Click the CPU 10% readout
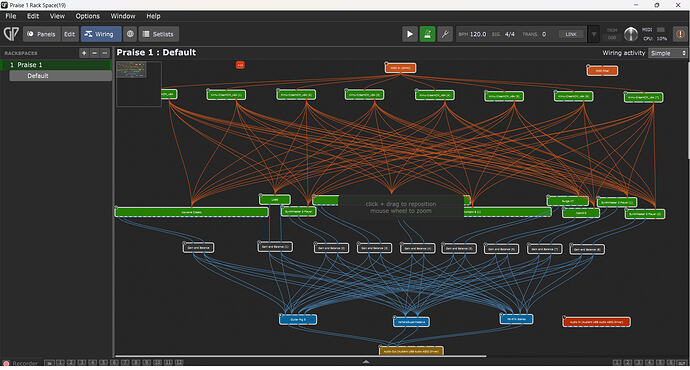This screenshot has width=690, height=370. click(655, 39)
